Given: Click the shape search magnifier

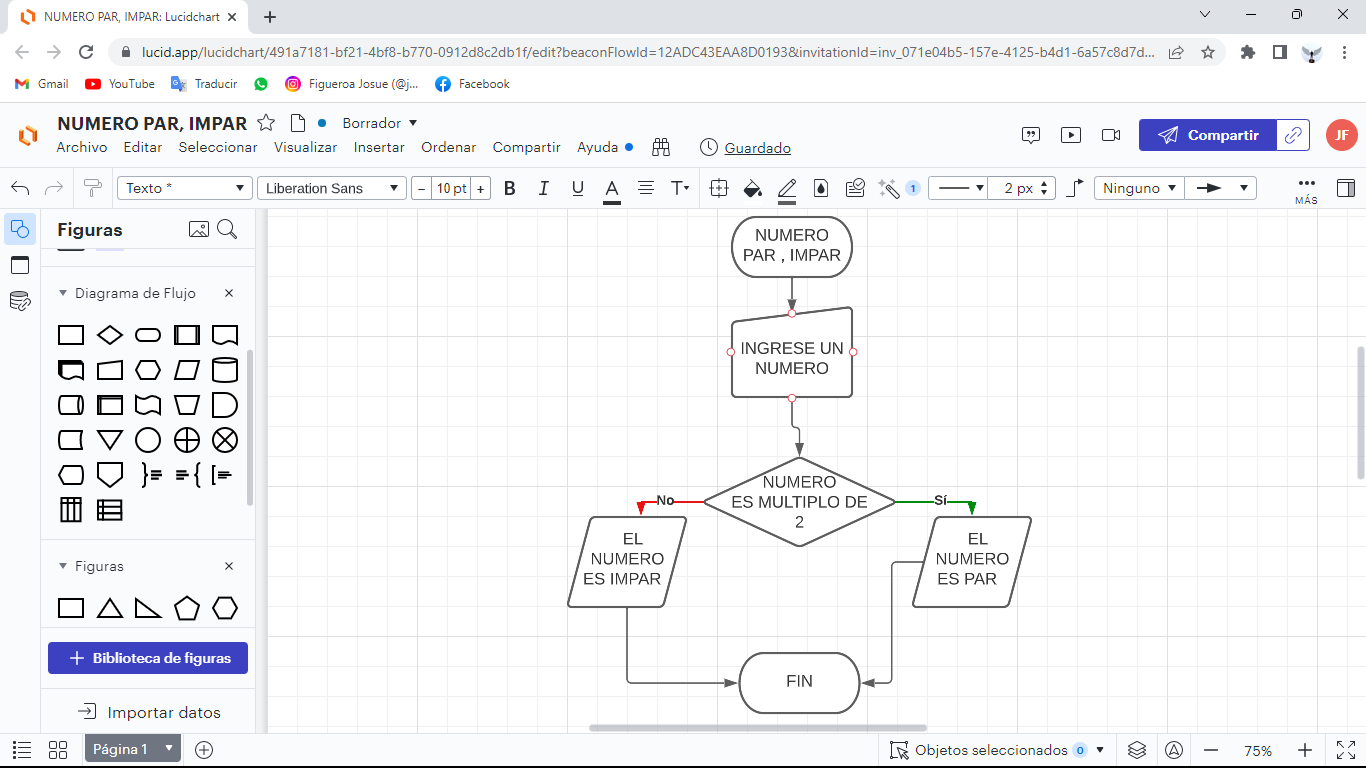Looking at the screenshot, I should click(227, 229).
